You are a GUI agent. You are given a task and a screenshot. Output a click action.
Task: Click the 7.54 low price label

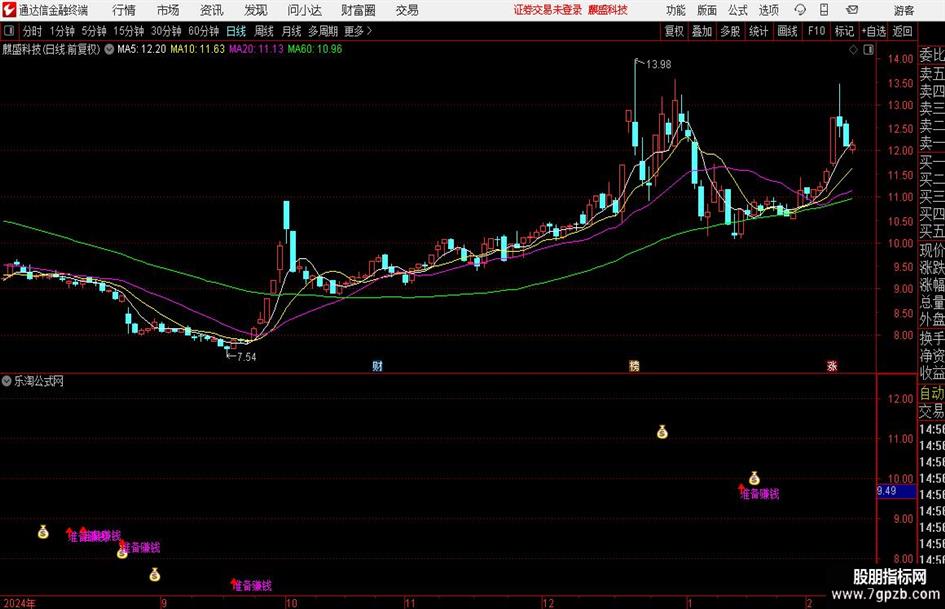[x=246, y=357]
